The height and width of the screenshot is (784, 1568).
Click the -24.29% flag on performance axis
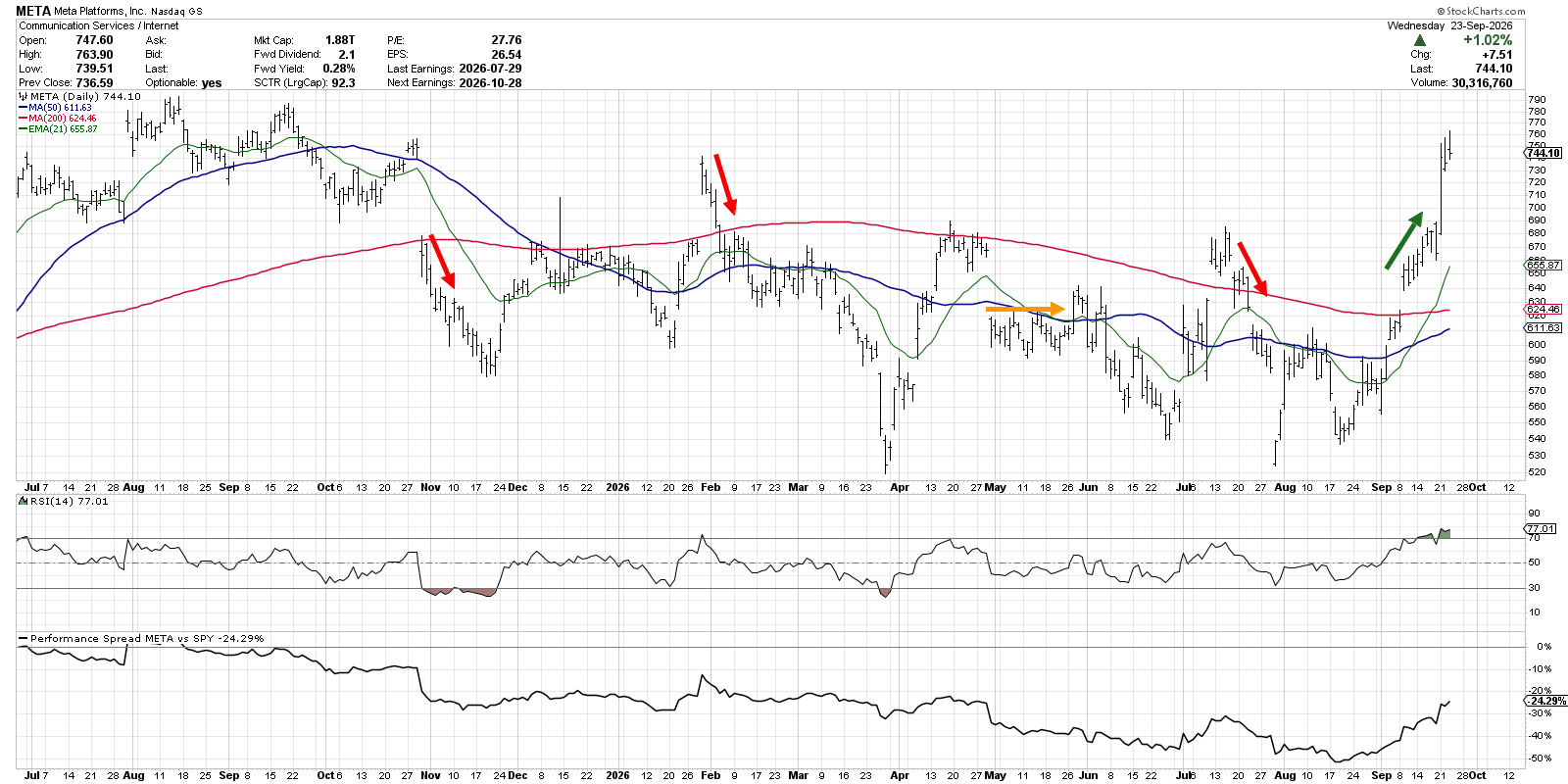point(1546,702)
